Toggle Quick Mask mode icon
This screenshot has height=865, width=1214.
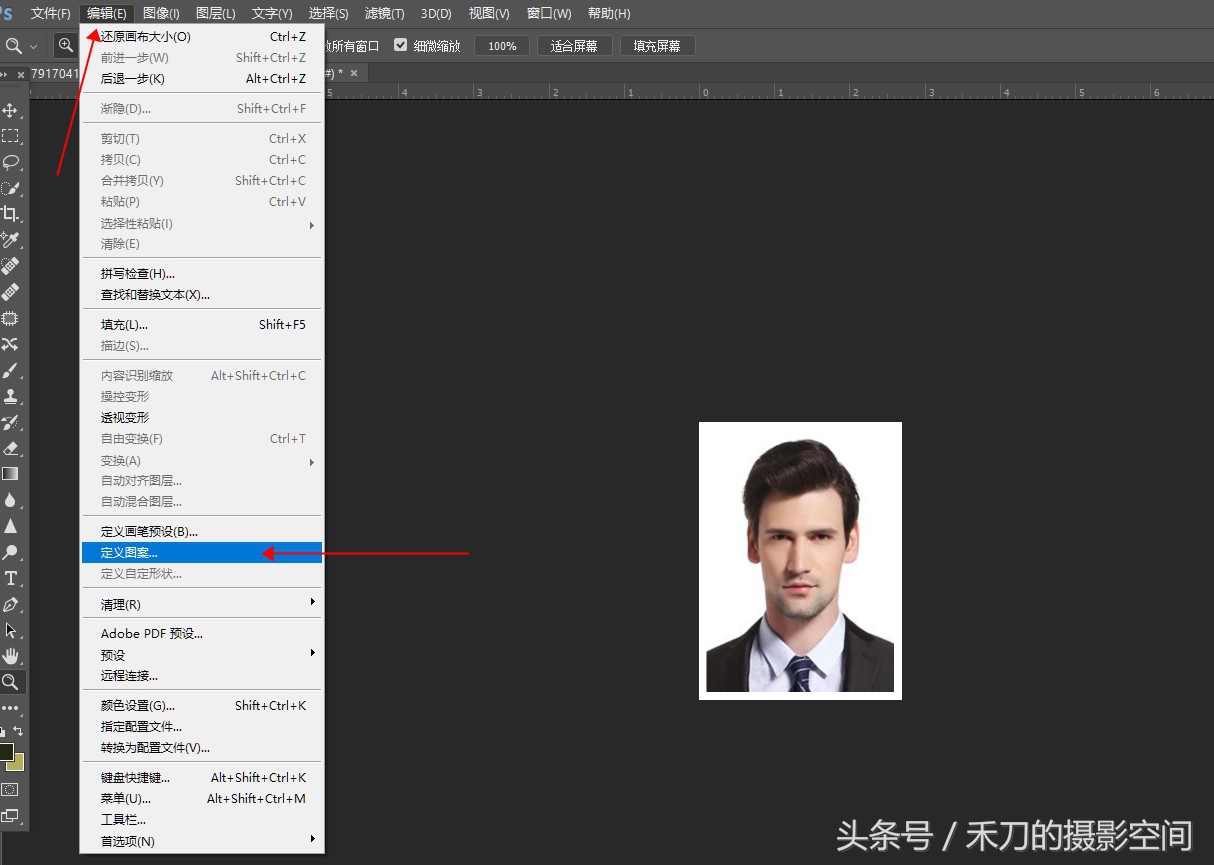[x=11, y=789]
